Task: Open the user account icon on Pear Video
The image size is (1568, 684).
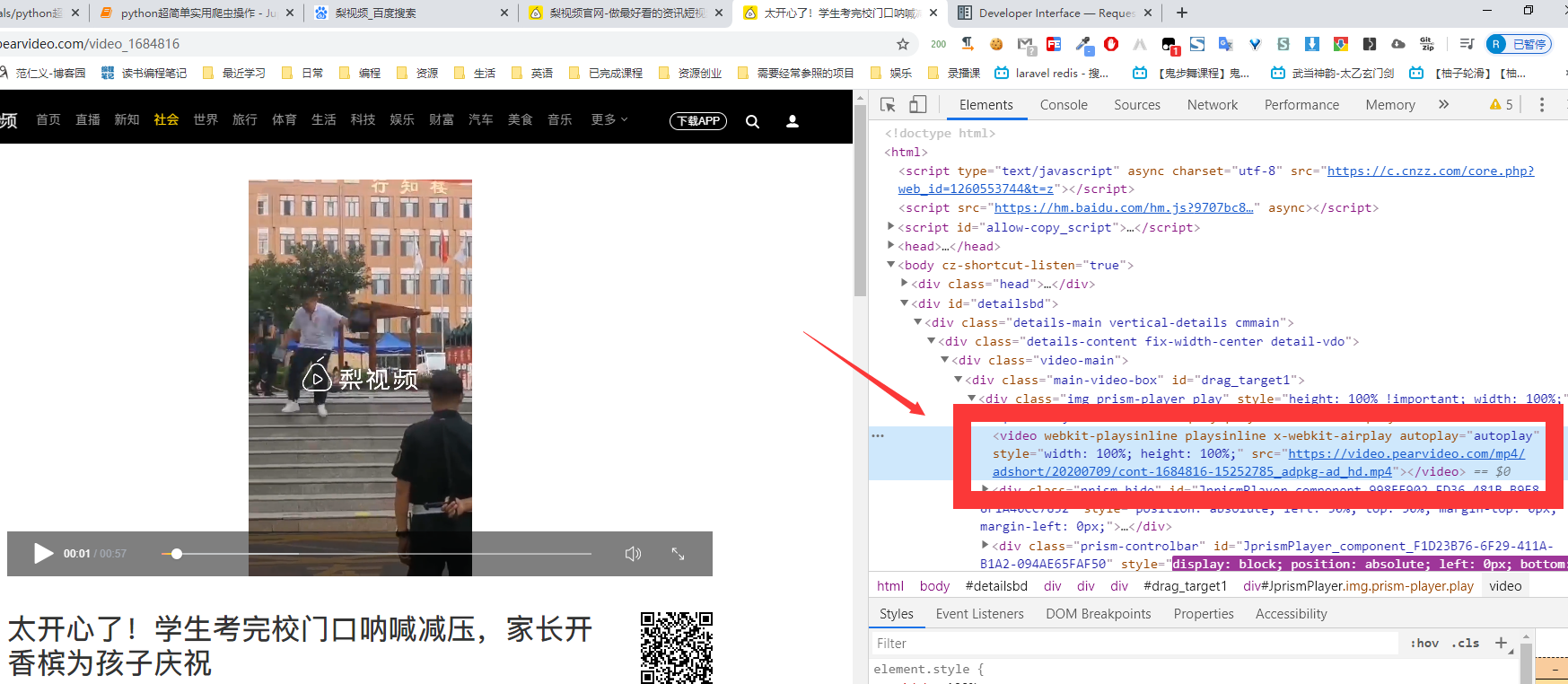Action: [793, 121]
